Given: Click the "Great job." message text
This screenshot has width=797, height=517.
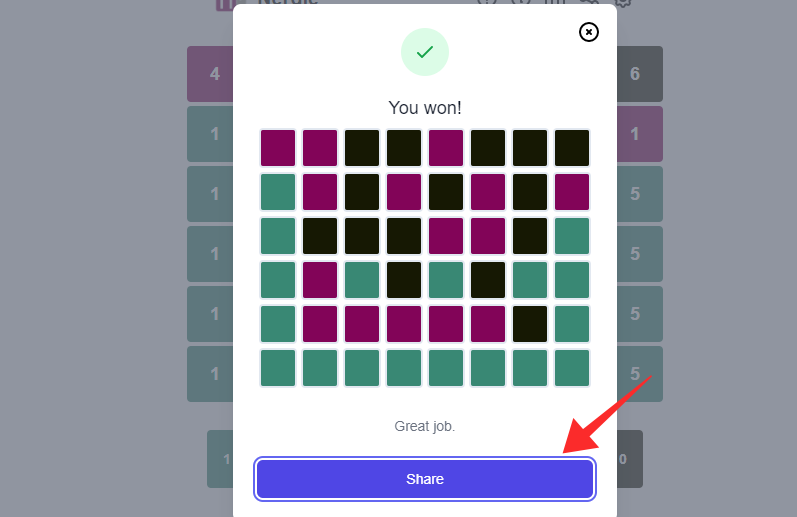Looking at the screenshot, I should [425, 426].
